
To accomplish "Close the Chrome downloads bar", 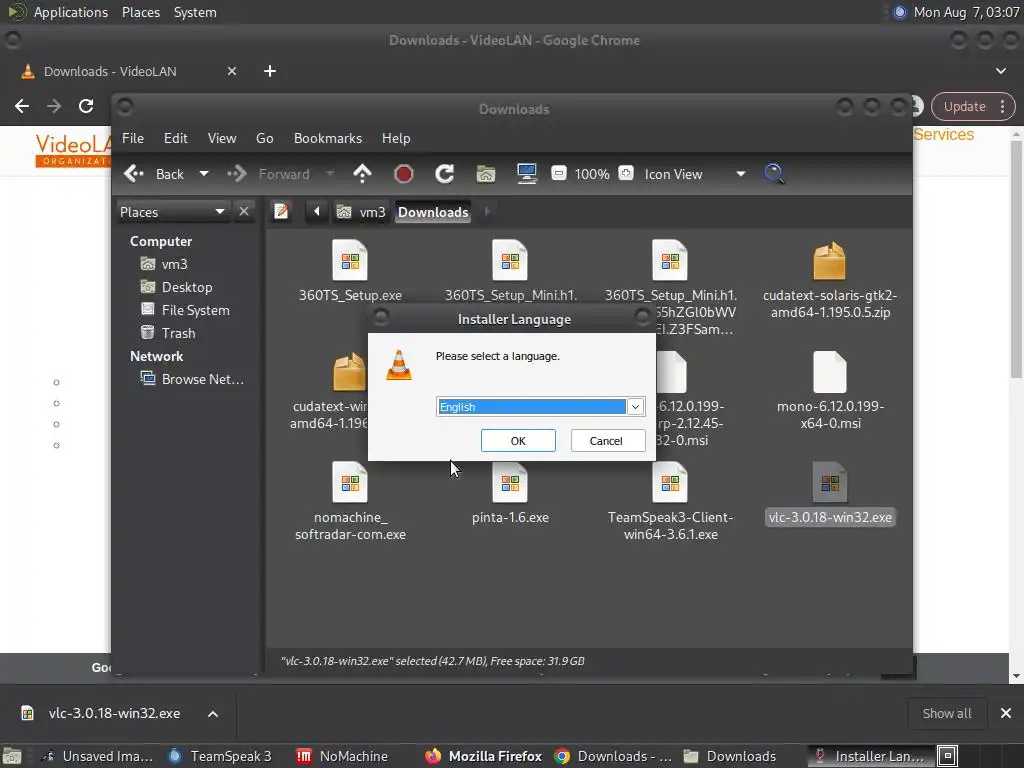I will (1006, 713).
